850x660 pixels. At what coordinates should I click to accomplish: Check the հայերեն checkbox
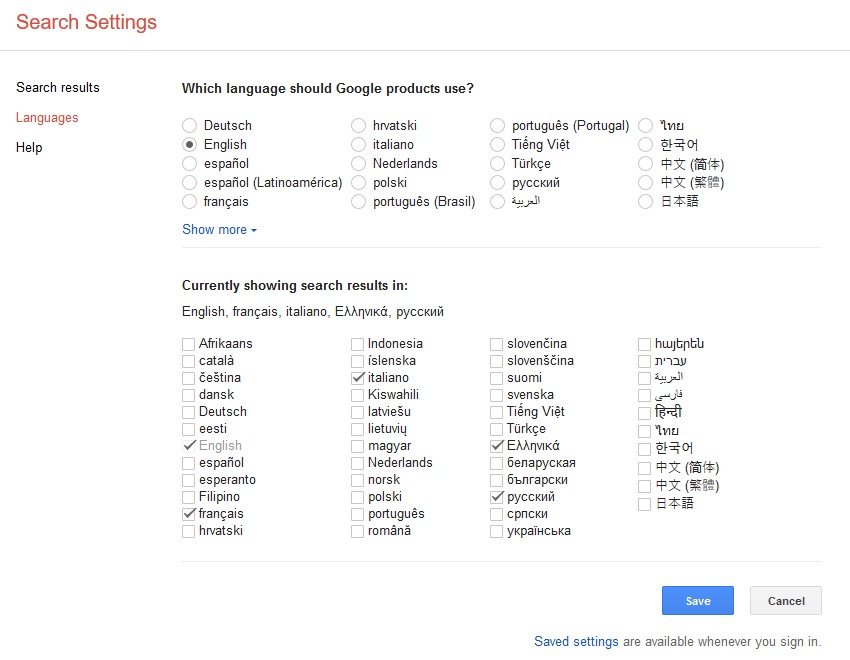644,344
